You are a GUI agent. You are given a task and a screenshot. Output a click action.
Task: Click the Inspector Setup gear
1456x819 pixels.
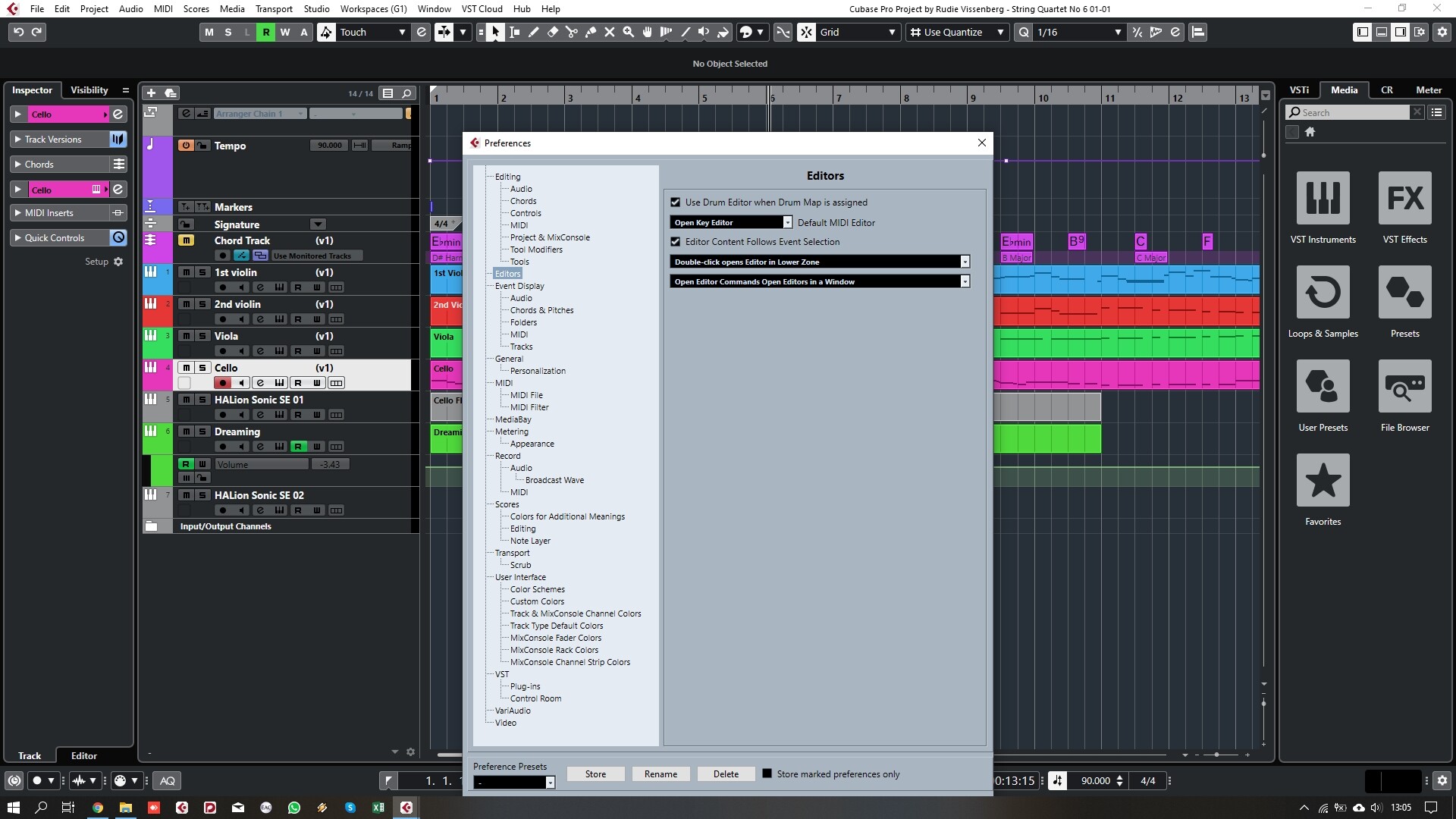point(118,262)
